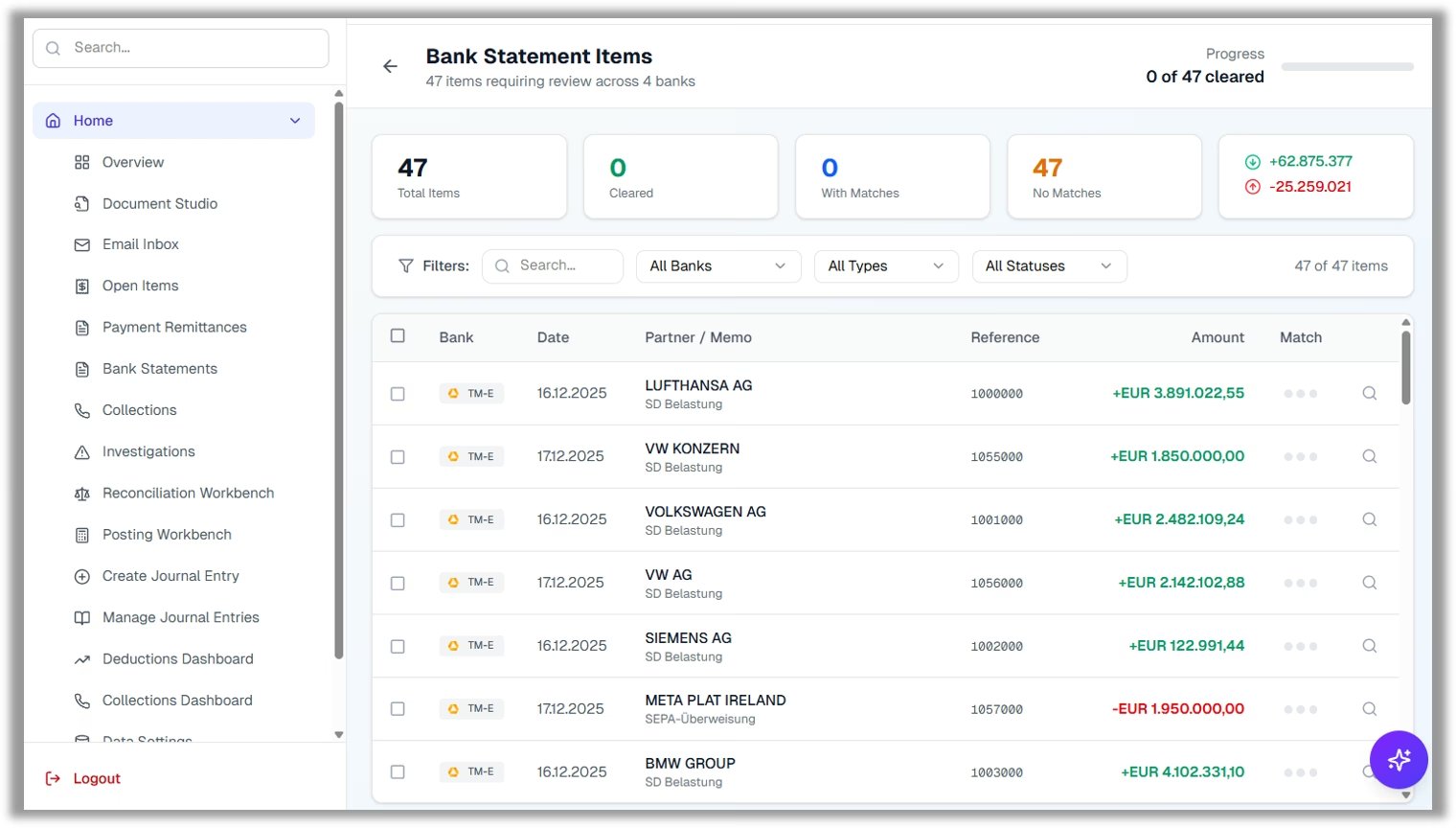Open the Posting Workbench menu item

[x=167, y=534]
